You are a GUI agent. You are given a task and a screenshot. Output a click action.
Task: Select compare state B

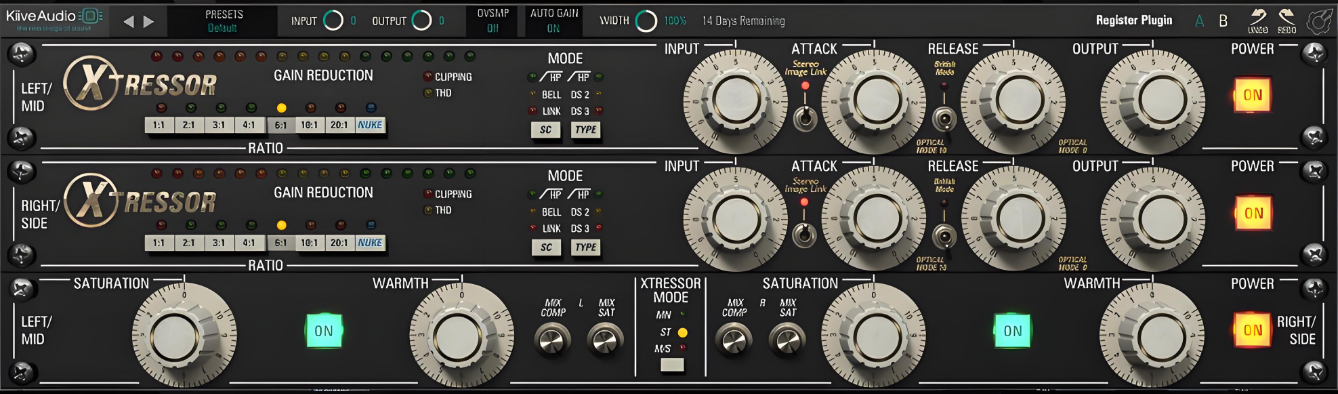[x=1223, y=21]
